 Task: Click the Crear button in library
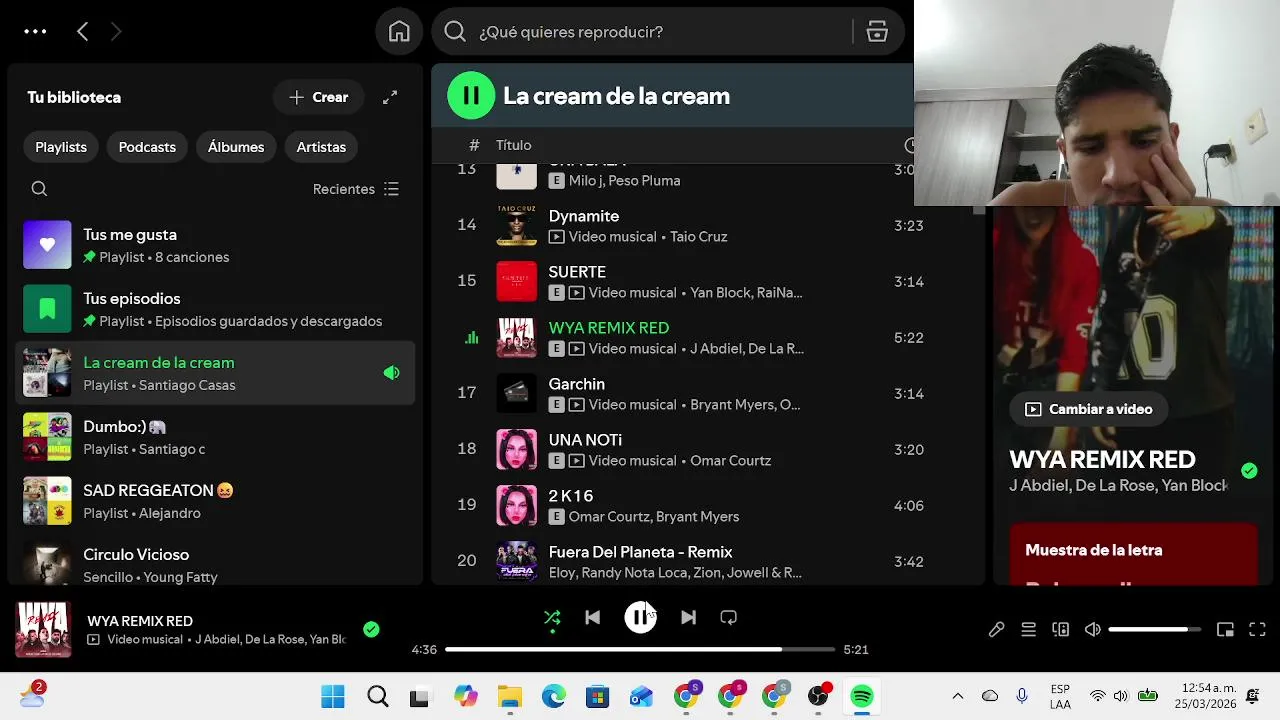(318, 97)
